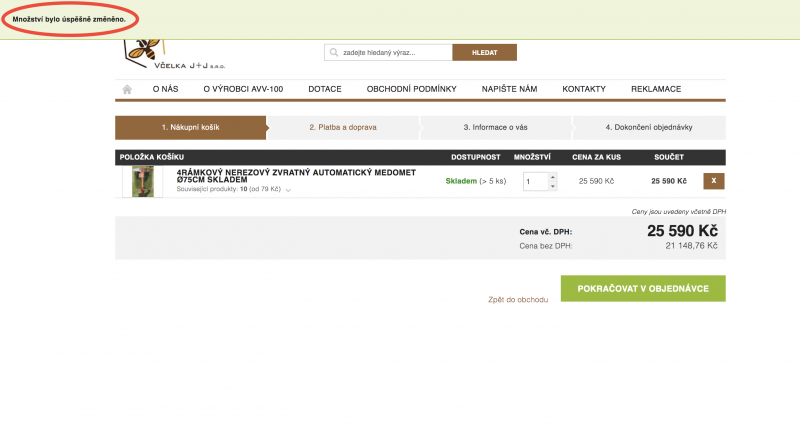Click the 25 590 Kč unit price
The image size is (800, 432).
click(596, 181)
